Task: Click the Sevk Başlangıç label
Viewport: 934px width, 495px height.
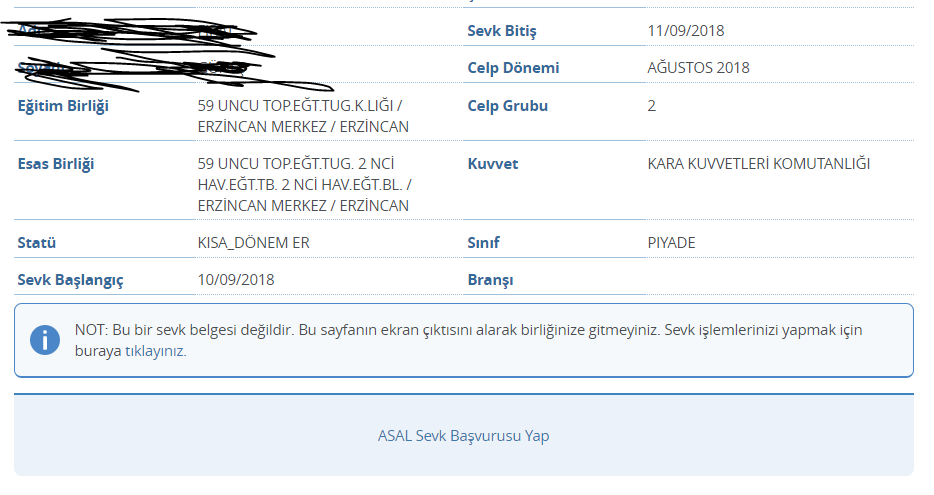Action: point(70,280)
